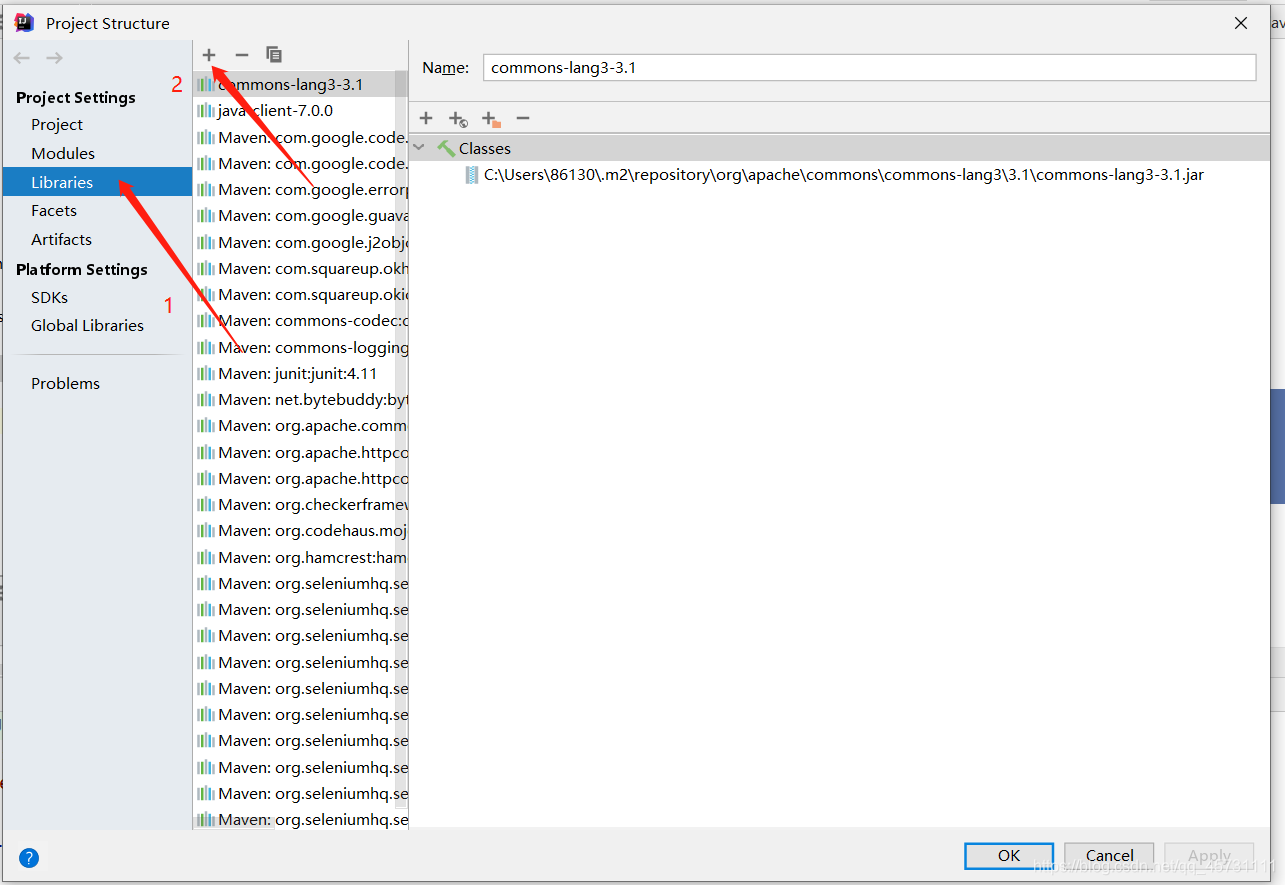The width and height of the screenshot is (1285, 885).
Task: Click the library icon beside net.bytebuddy
Action: (x=205, y=399)
